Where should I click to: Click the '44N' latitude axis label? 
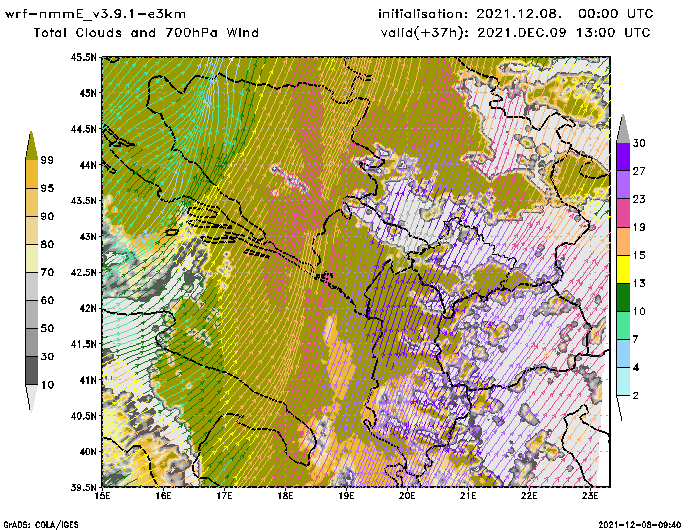point(88,165)
